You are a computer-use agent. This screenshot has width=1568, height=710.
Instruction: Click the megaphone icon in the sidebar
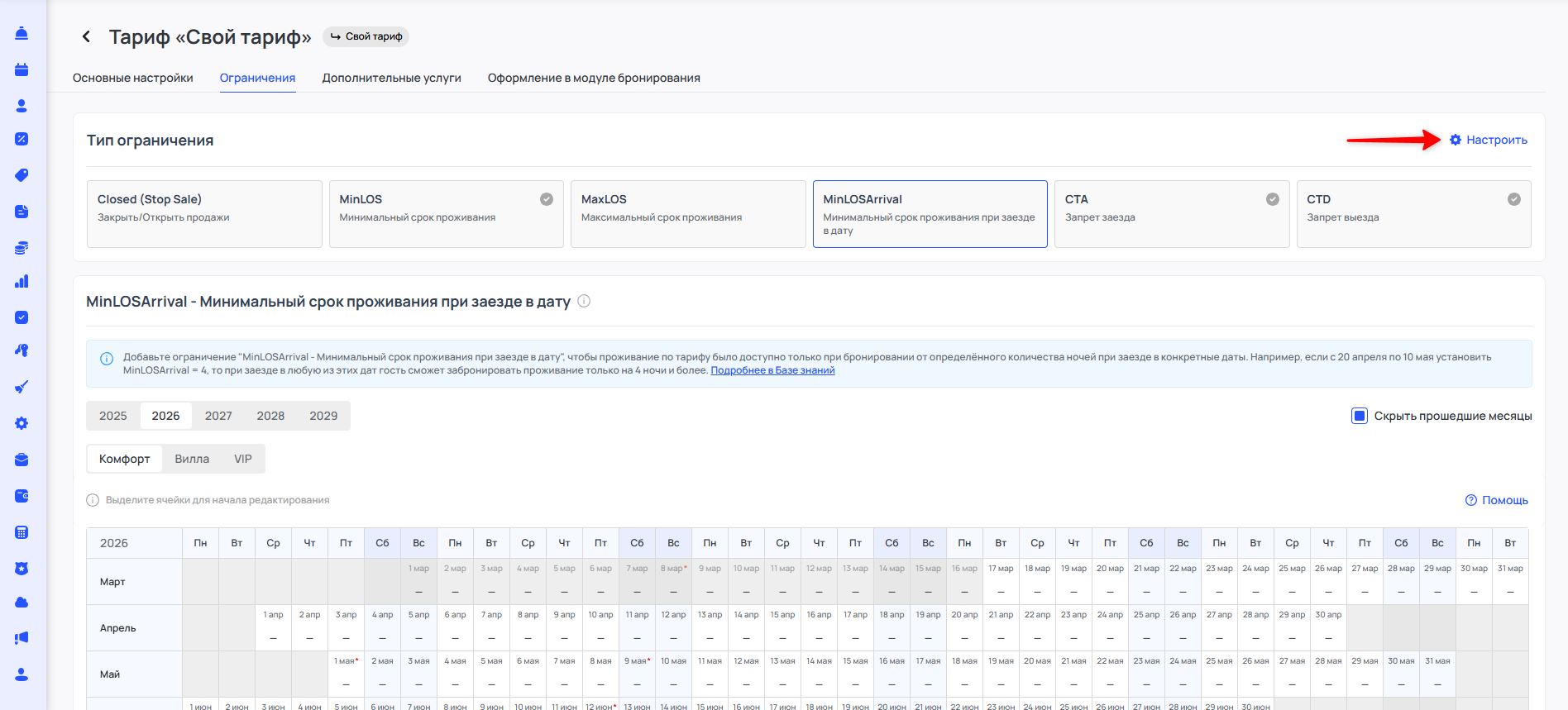(x=22, y=638)
